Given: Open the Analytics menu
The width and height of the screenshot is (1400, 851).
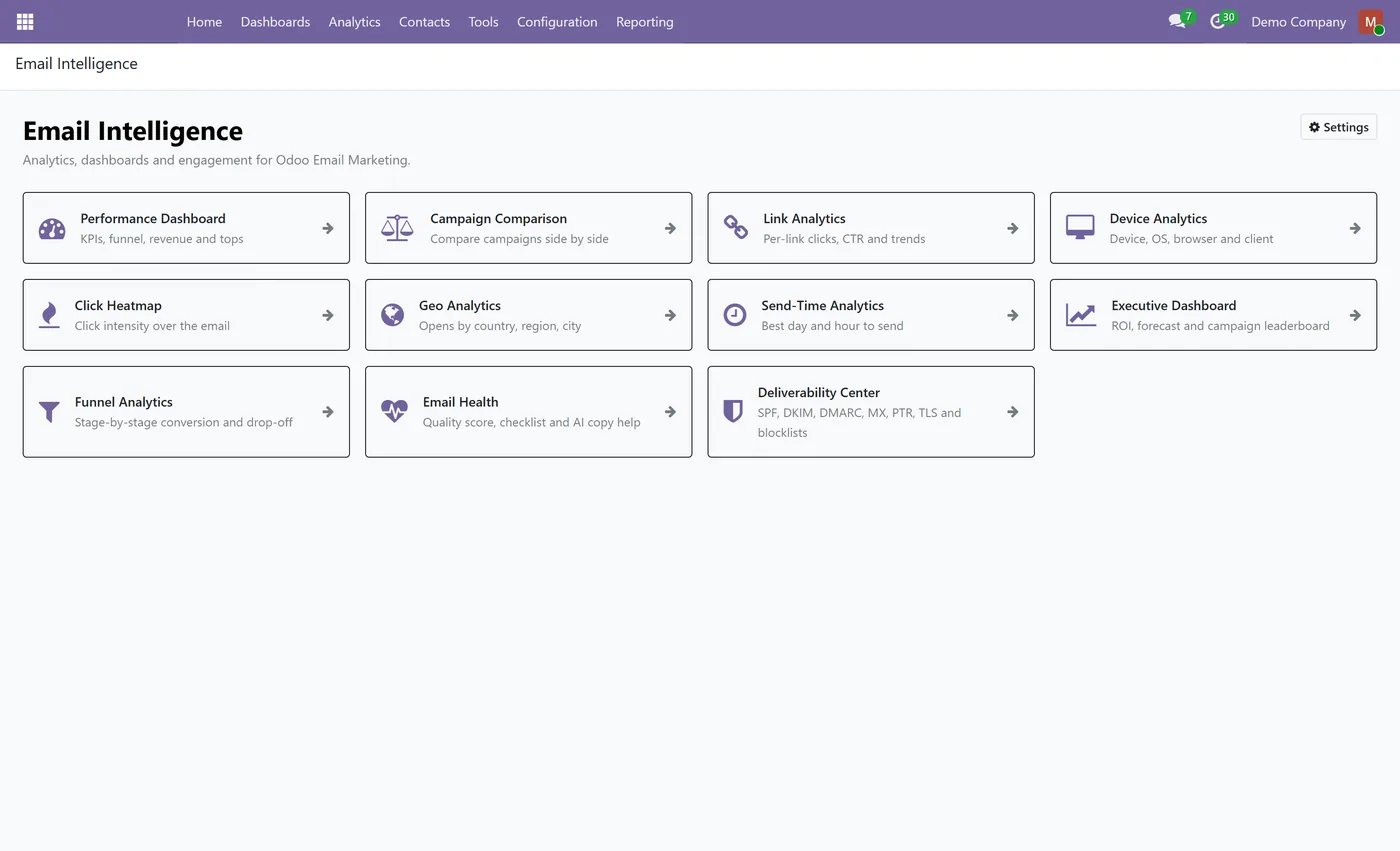Looking at the screenshot, I should point(354,21).
